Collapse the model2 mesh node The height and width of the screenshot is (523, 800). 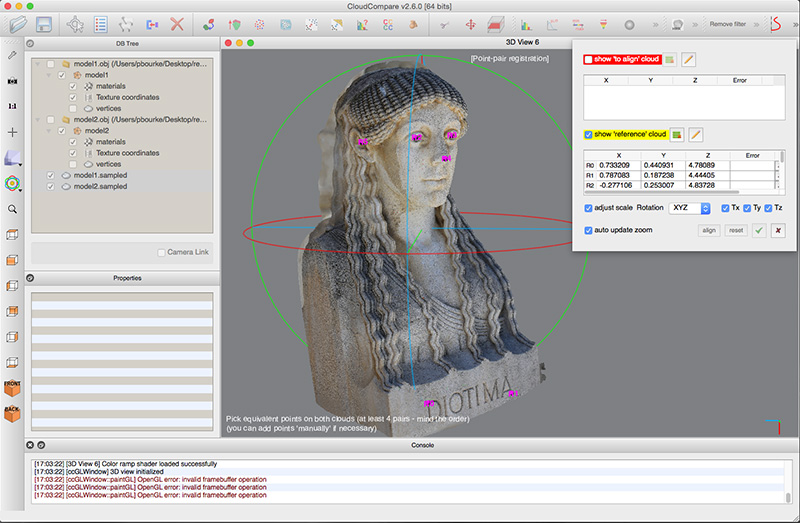coord(49,131)
